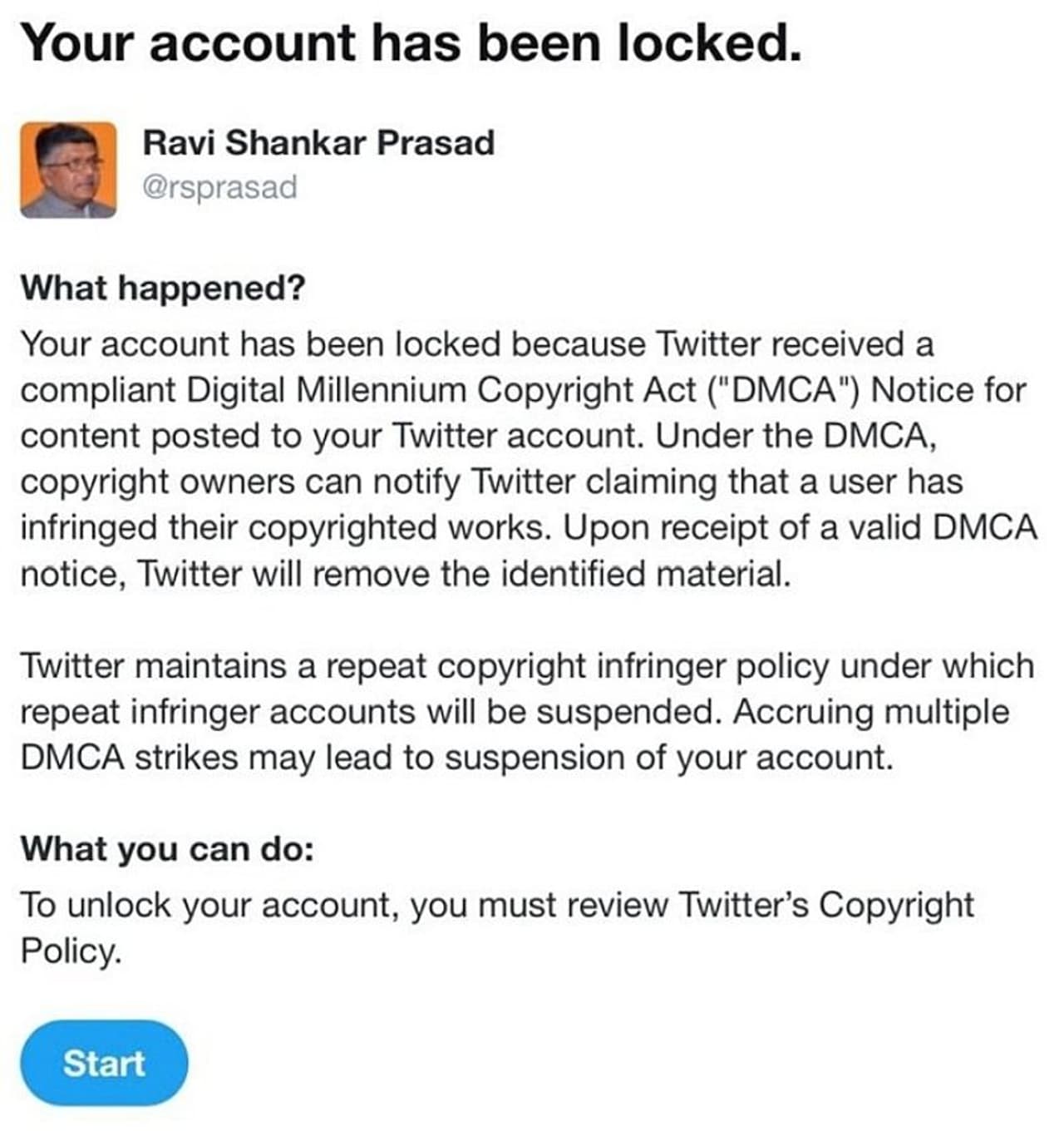Image resolution: width=1064 pixels, height=1131 pixels.
Task: Click the phrase "content posted to your Twitter account"
Action: click(x=329, y=437)
